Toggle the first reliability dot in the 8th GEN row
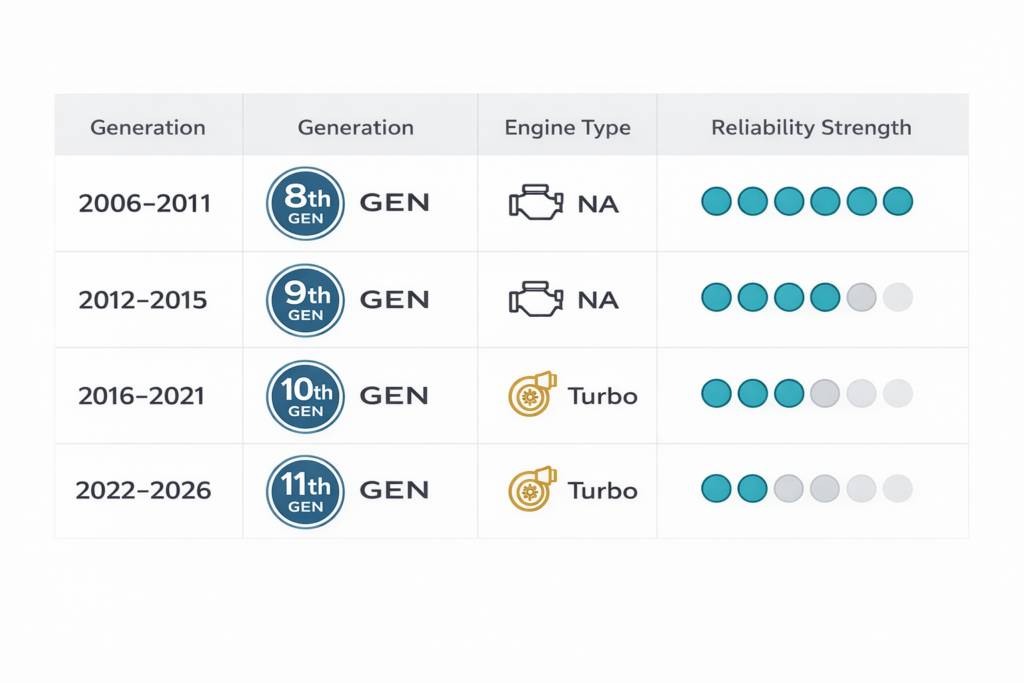Viewport: 1024px width, 683px height. click(716, 201)
